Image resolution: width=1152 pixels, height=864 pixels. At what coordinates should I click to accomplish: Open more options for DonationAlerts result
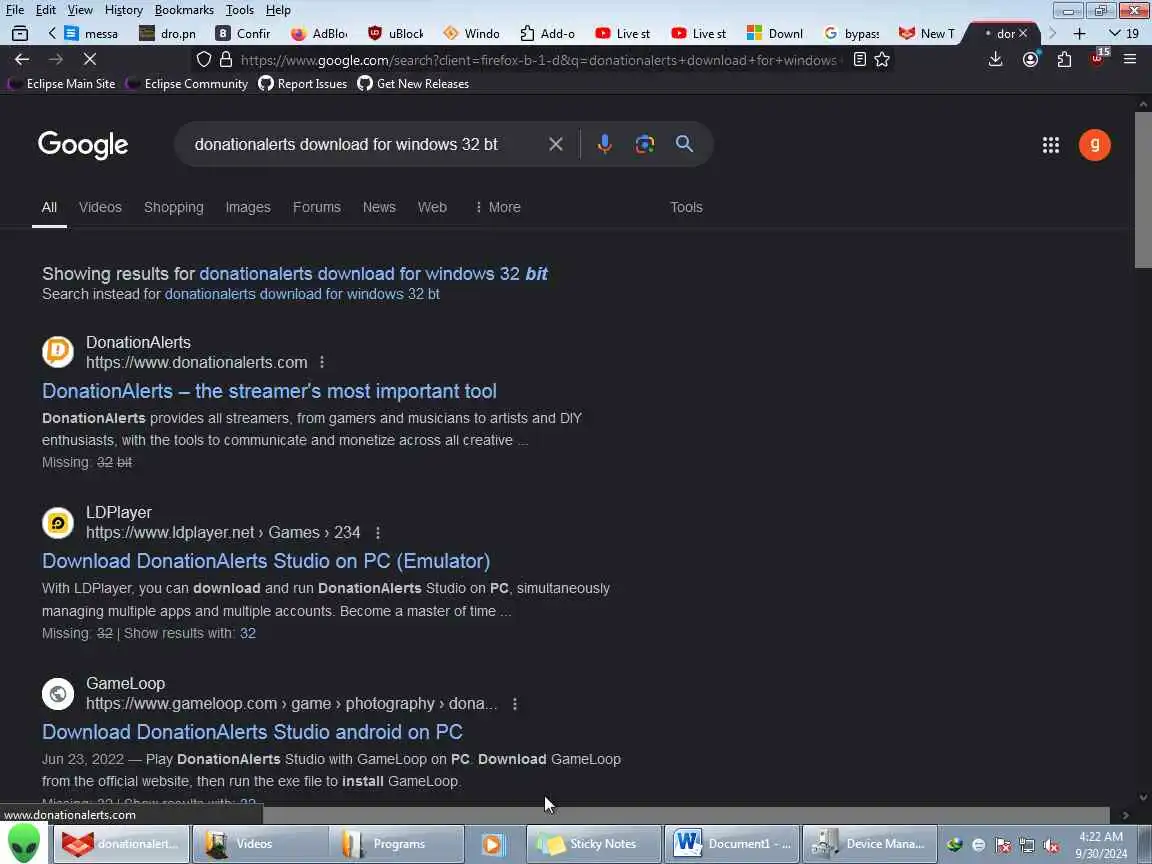click(x=322, y=362)
